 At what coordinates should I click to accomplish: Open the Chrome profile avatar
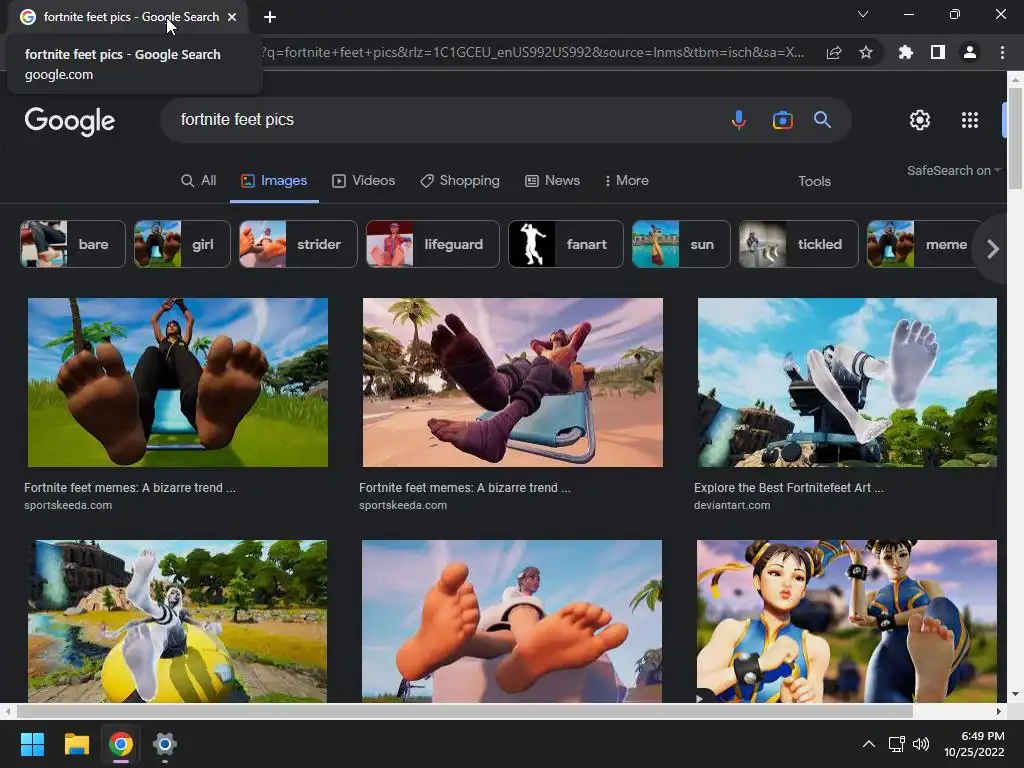(x=970, y=52)
